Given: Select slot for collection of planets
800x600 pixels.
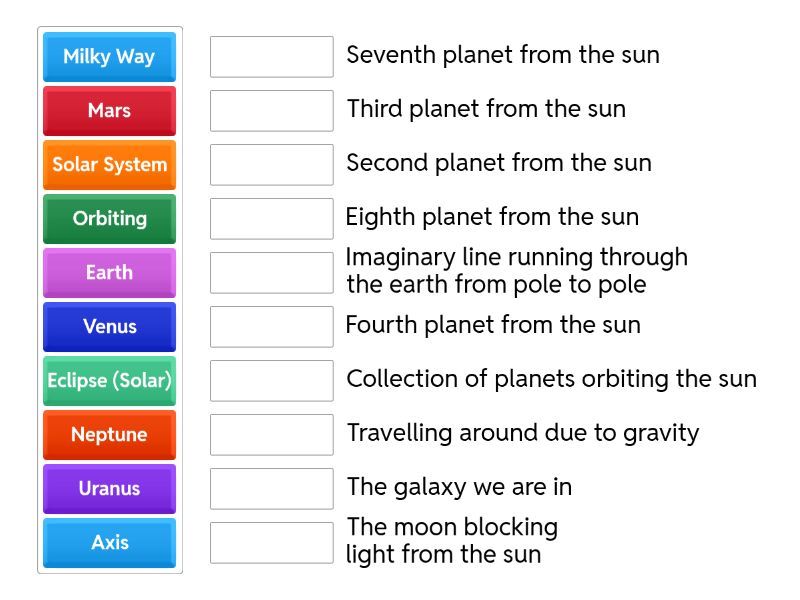Looking at the screenshot, I should 271,380.
